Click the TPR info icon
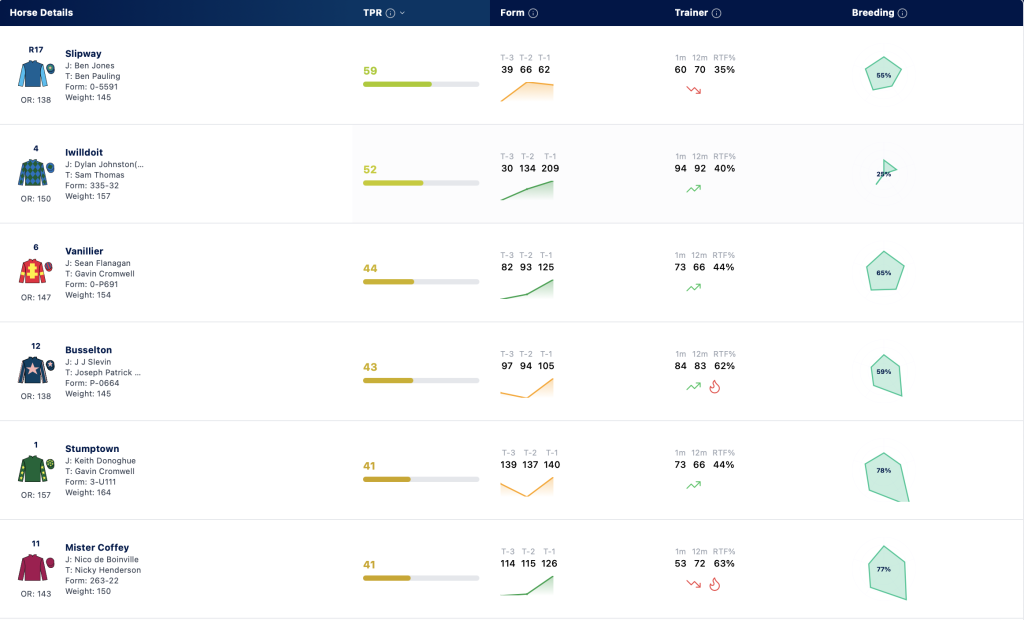The width and height of the screenshot is (1024, 620). (391, 13)
